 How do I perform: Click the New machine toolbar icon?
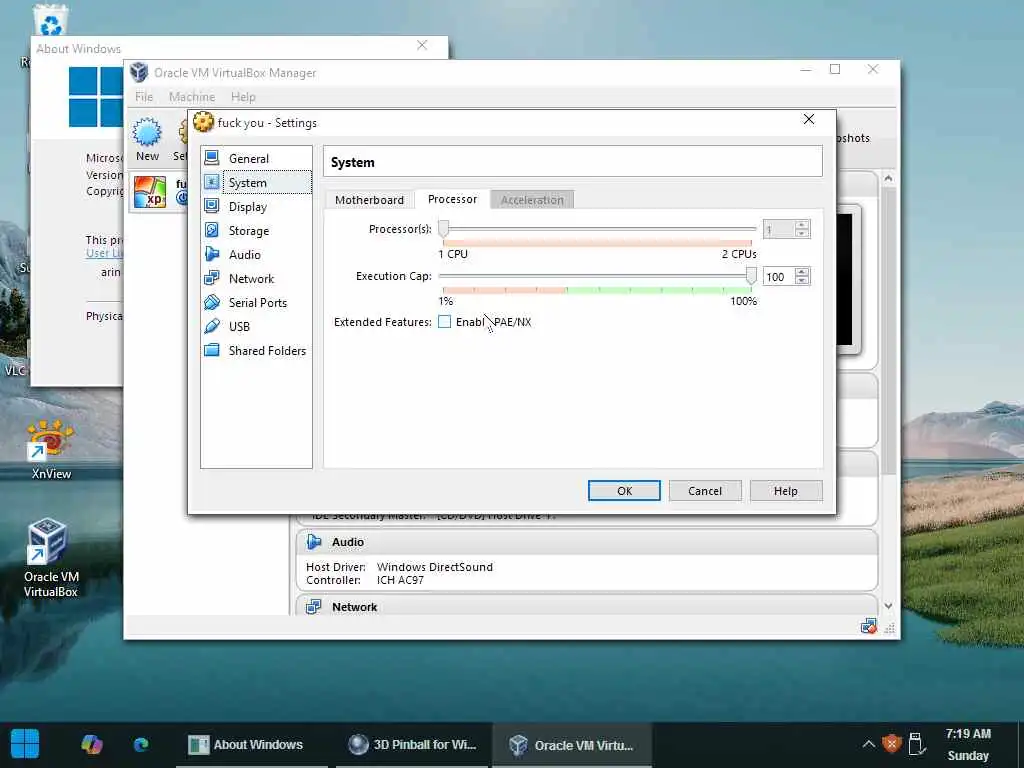click(x=147, y=139)
